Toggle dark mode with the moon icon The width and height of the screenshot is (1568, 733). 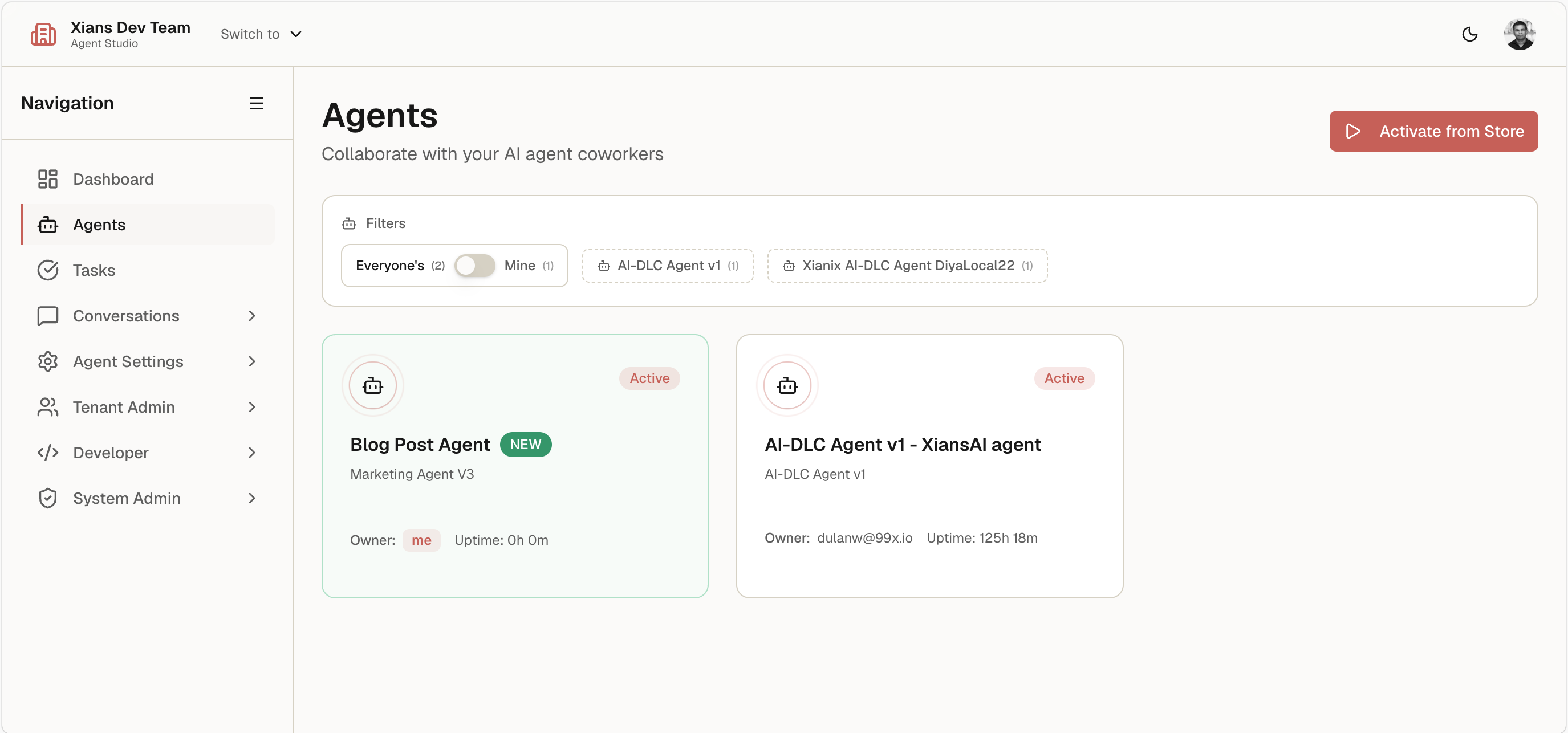point(1470,34)
